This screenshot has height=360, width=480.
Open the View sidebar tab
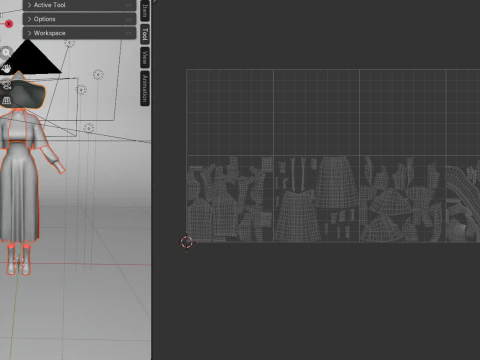[145, 57]
